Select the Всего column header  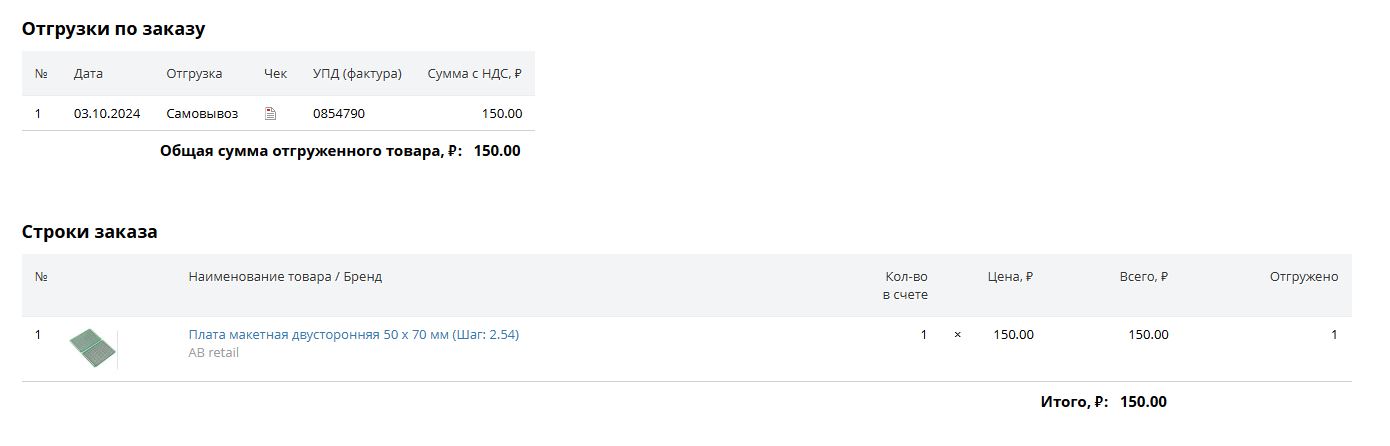tap(1144, 277)
